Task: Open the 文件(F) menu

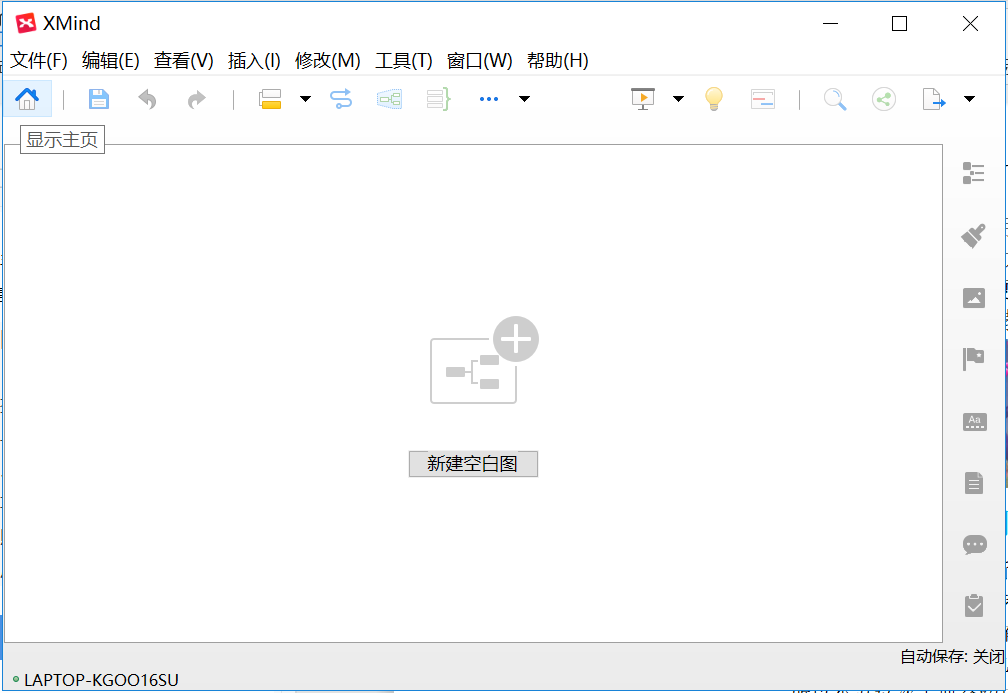Action: 39,60
